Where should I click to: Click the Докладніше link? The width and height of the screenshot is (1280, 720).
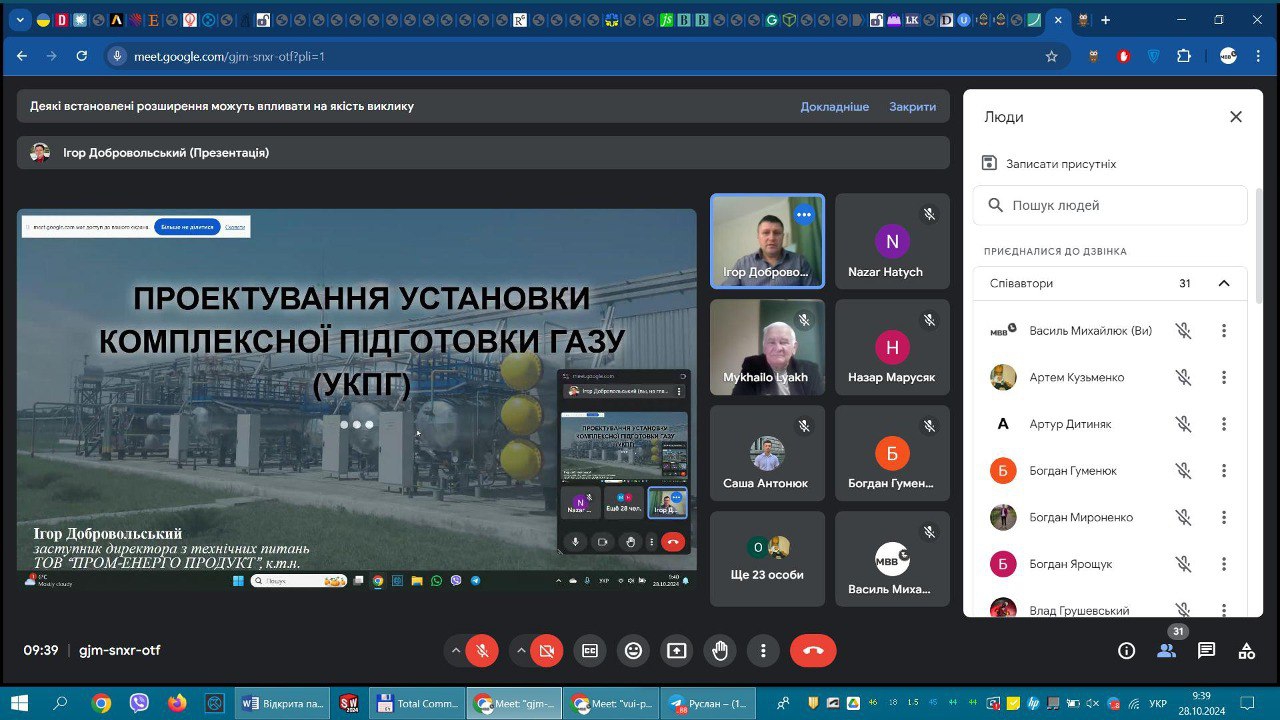(835, 106)
